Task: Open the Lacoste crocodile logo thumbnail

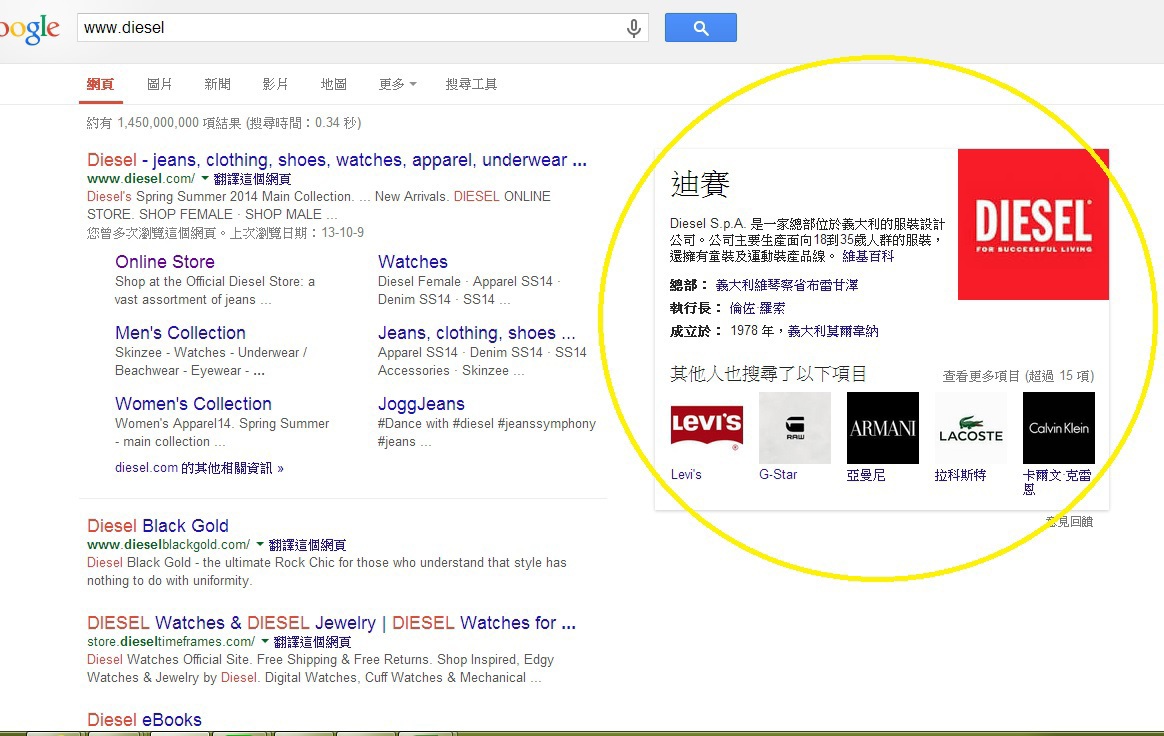Action: 970,428
